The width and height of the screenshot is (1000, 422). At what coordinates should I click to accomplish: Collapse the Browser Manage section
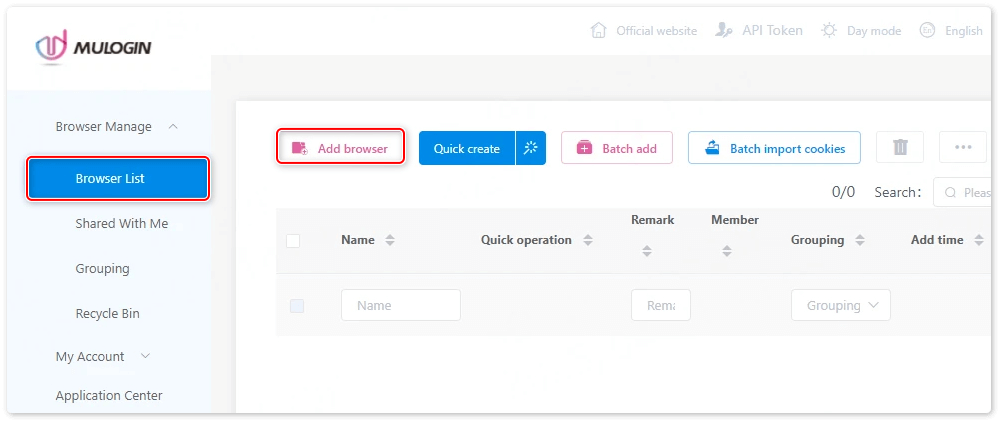[x=173, y=127]
